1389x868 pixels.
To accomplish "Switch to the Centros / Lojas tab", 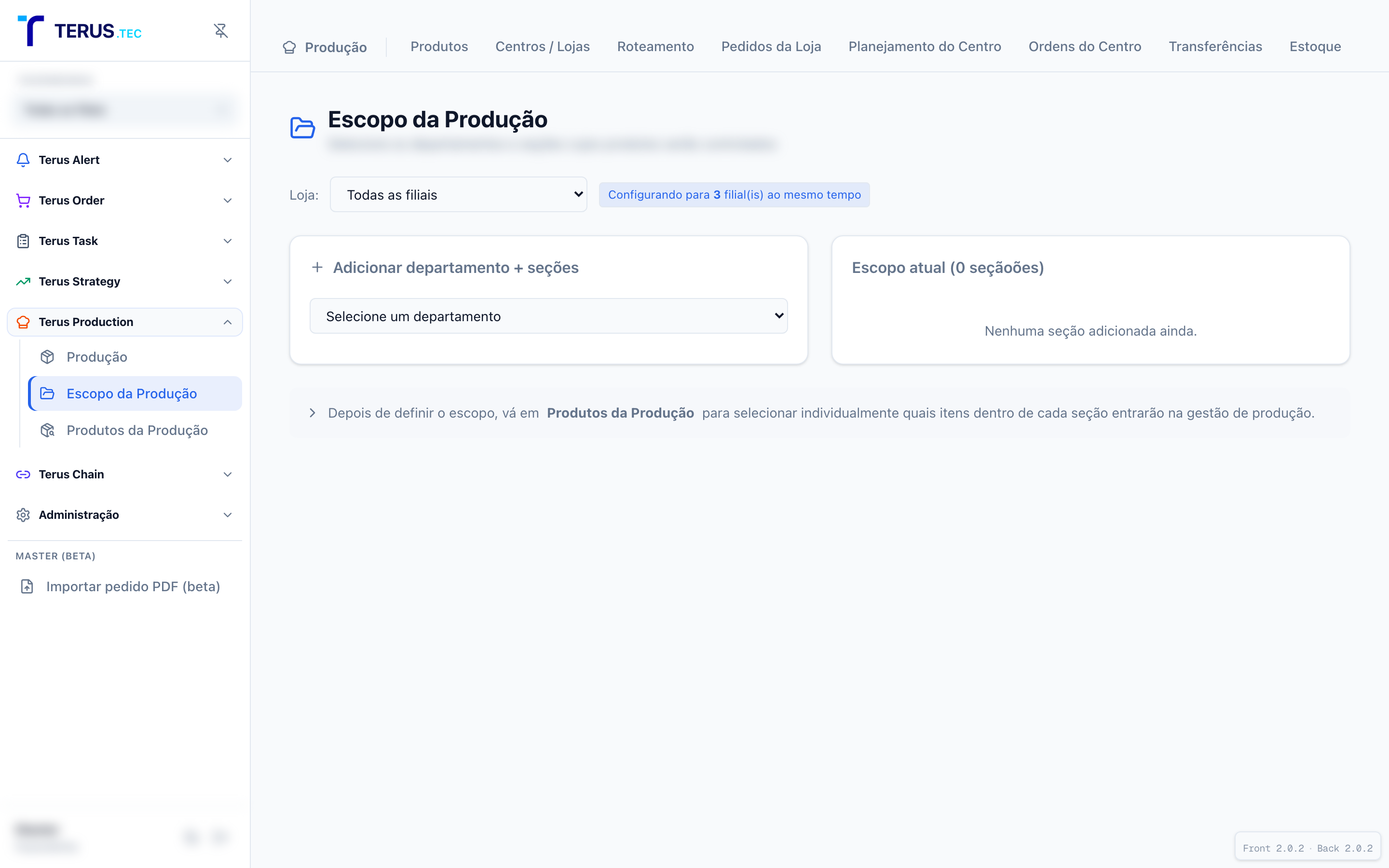I will (x=543, y=46).
